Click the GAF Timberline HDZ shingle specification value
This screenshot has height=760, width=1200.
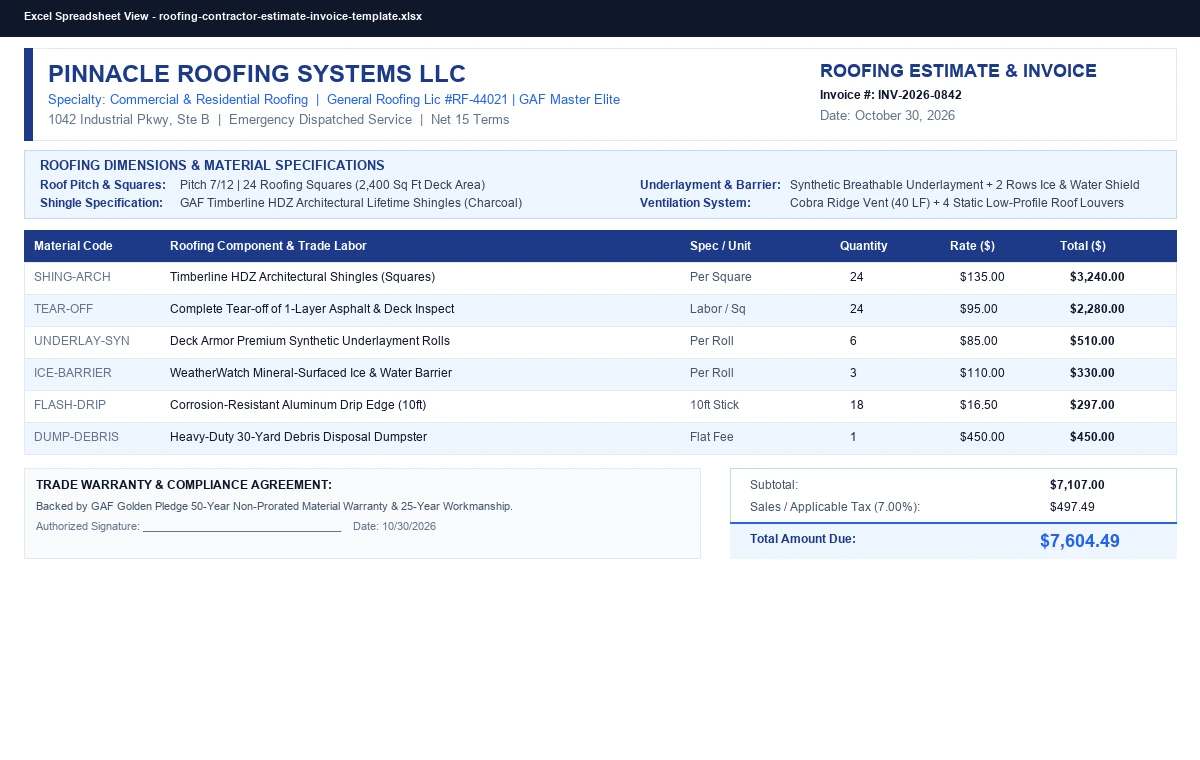click(x=351, y=203)
